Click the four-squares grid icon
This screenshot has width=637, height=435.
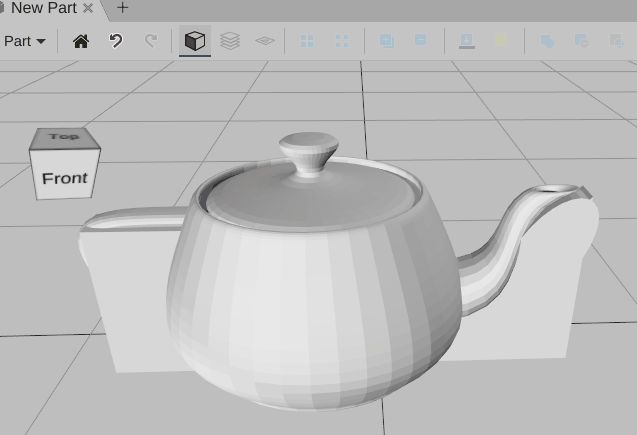click(x=308, y=41)
